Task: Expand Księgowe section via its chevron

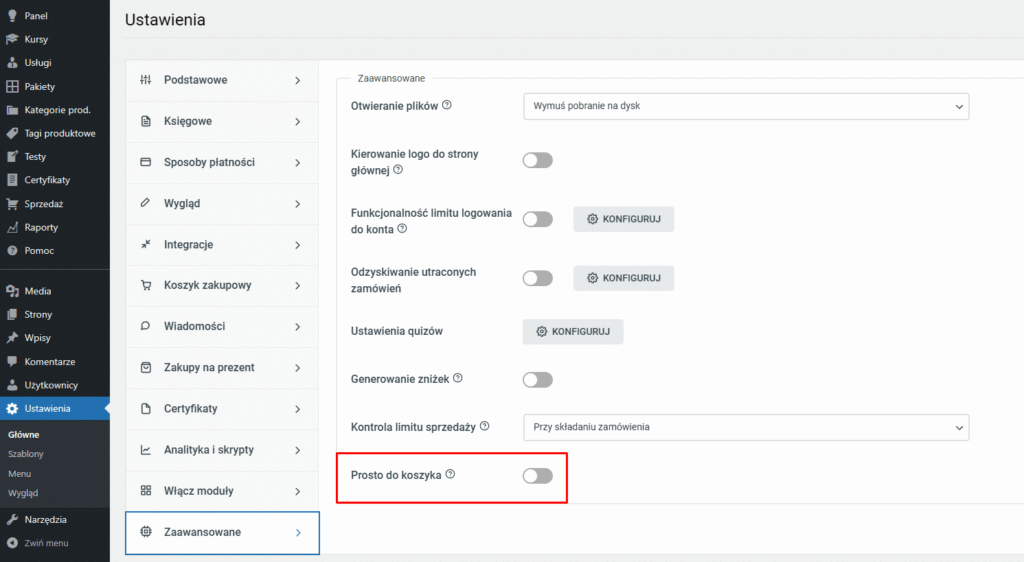Action: coord(298,121)
